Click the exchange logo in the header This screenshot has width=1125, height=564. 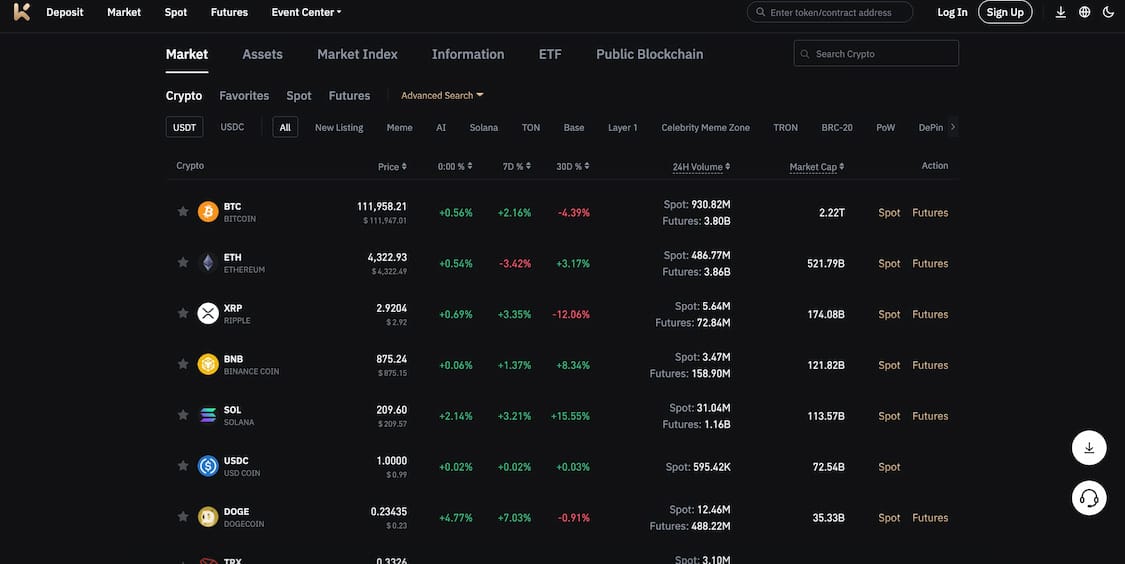[x=22, y=11]
